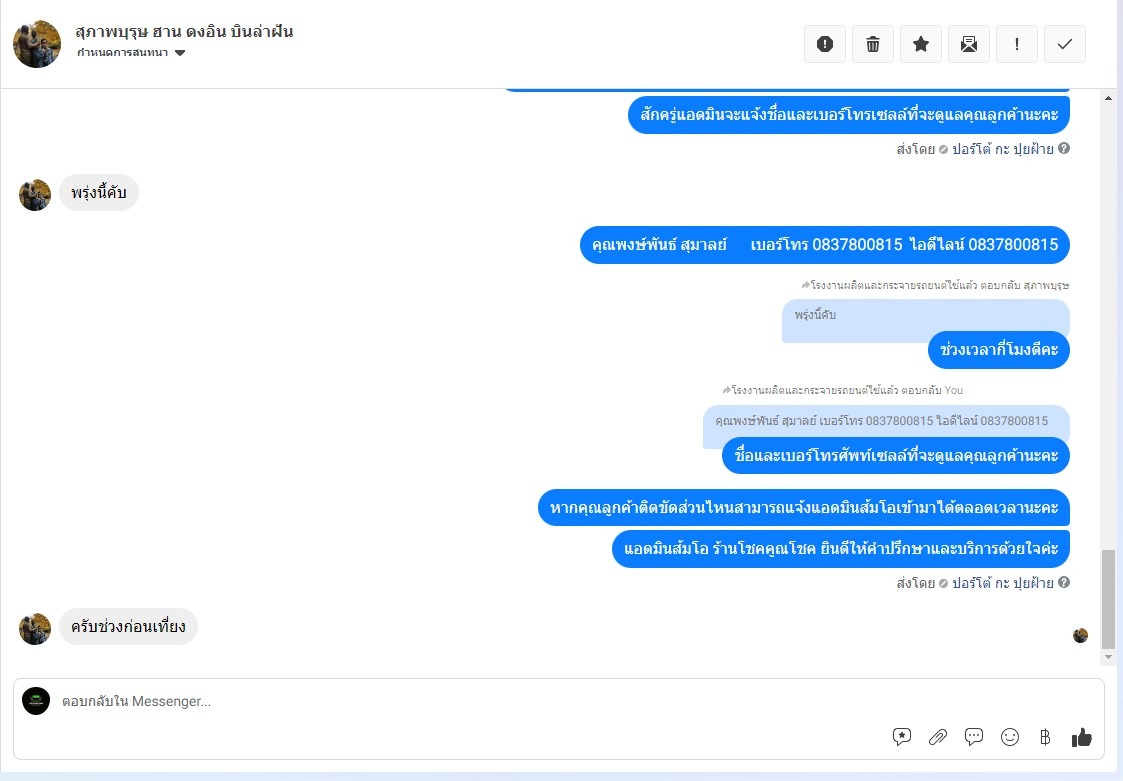Mark as unread with envelope icon
Image resolution: width=1123 pixels, height=781 pixels.
(x=968, y=44)
